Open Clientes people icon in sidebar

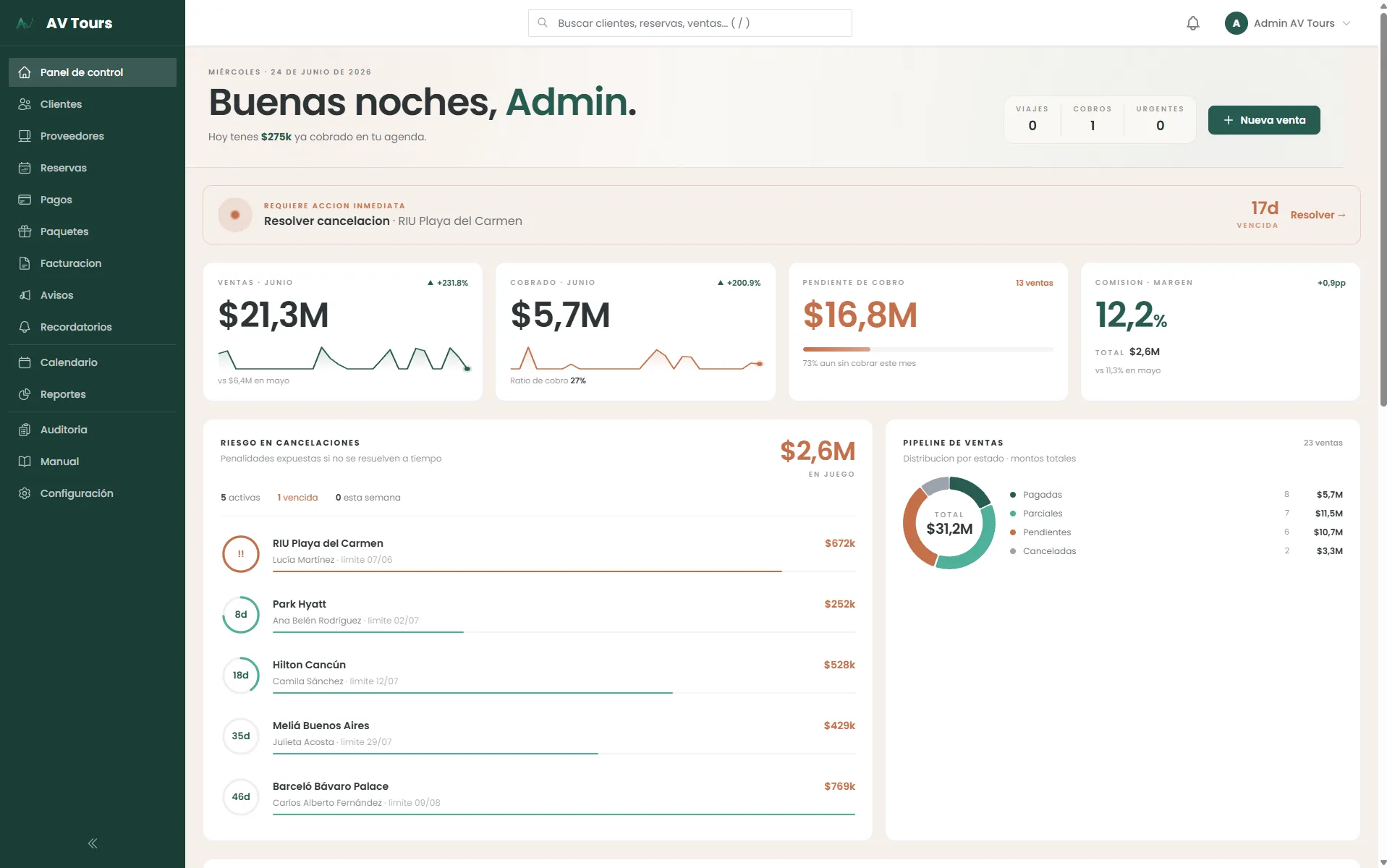[25, 104]
